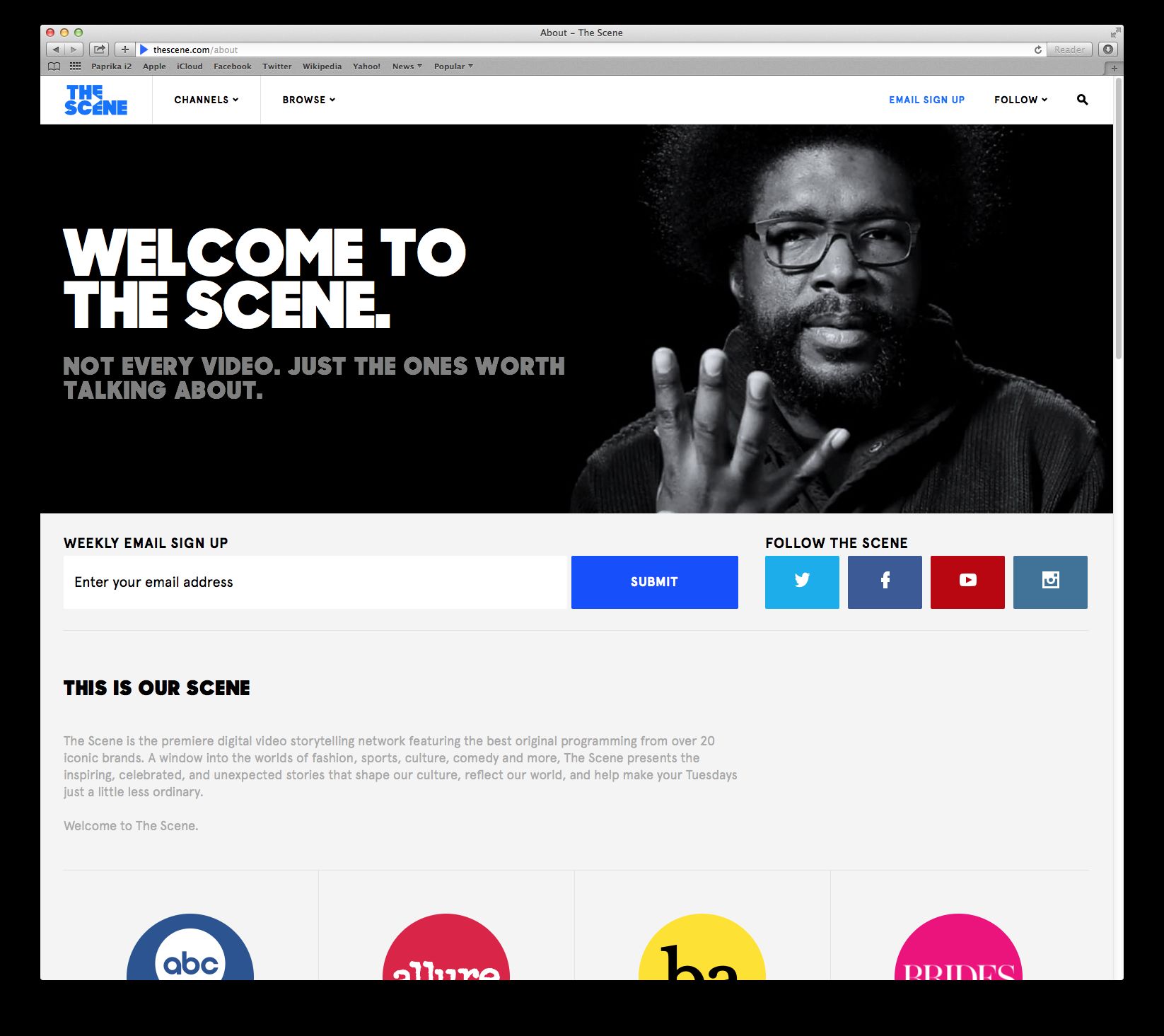
Task: Click the Reader button in address bar
Action: tap(1069, 50)
